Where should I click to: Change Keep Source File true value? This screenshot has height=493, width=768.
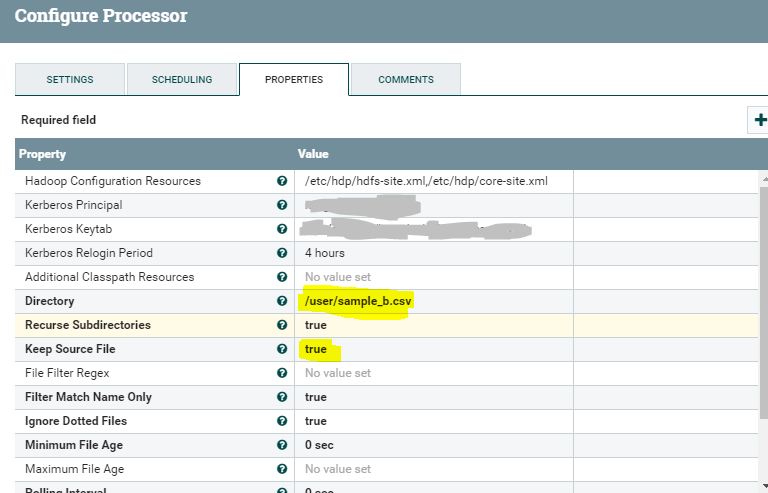point(317,350)
